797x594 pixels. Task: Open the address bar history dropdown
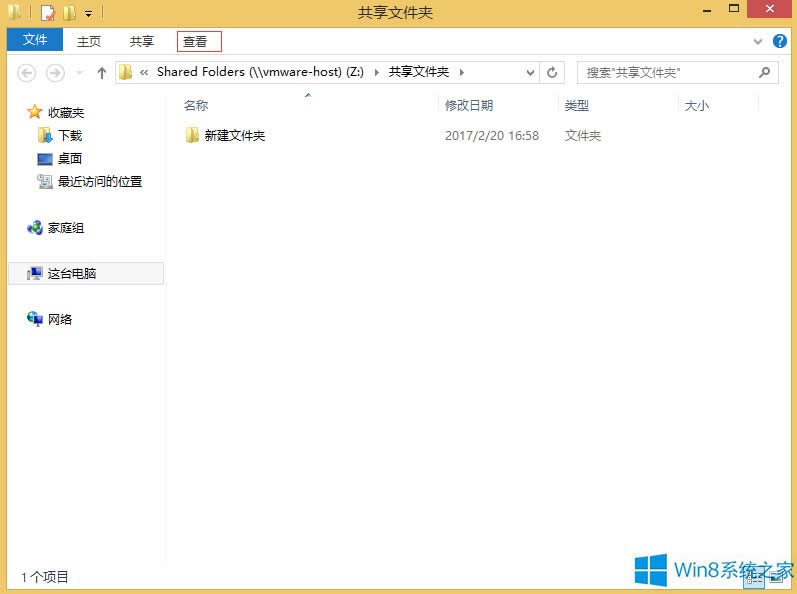pos(530,73)
